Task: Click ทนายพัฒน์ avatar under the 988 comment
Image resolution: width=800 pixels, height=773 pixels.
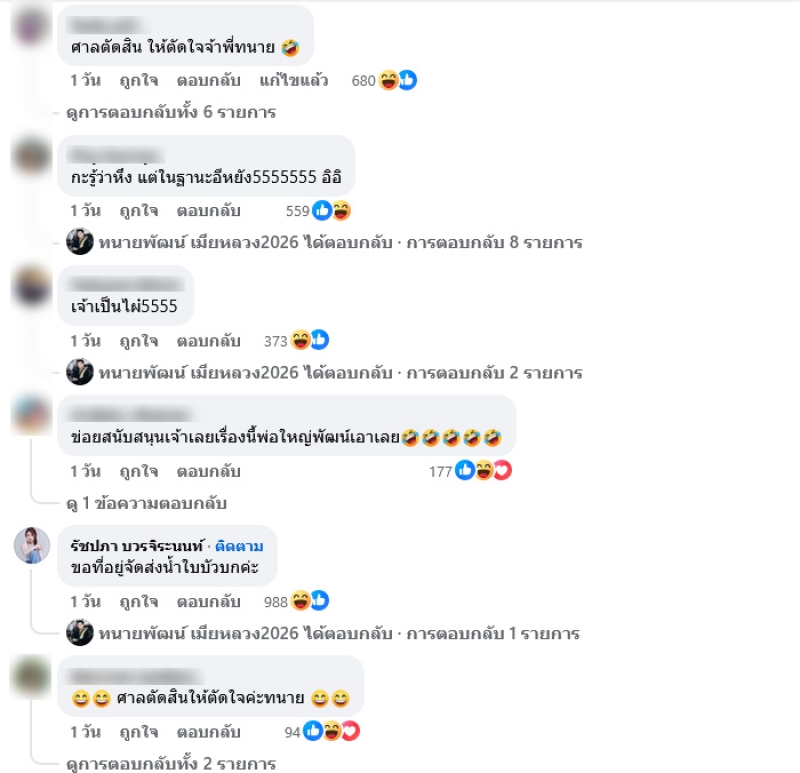Action: coord(80,633)
